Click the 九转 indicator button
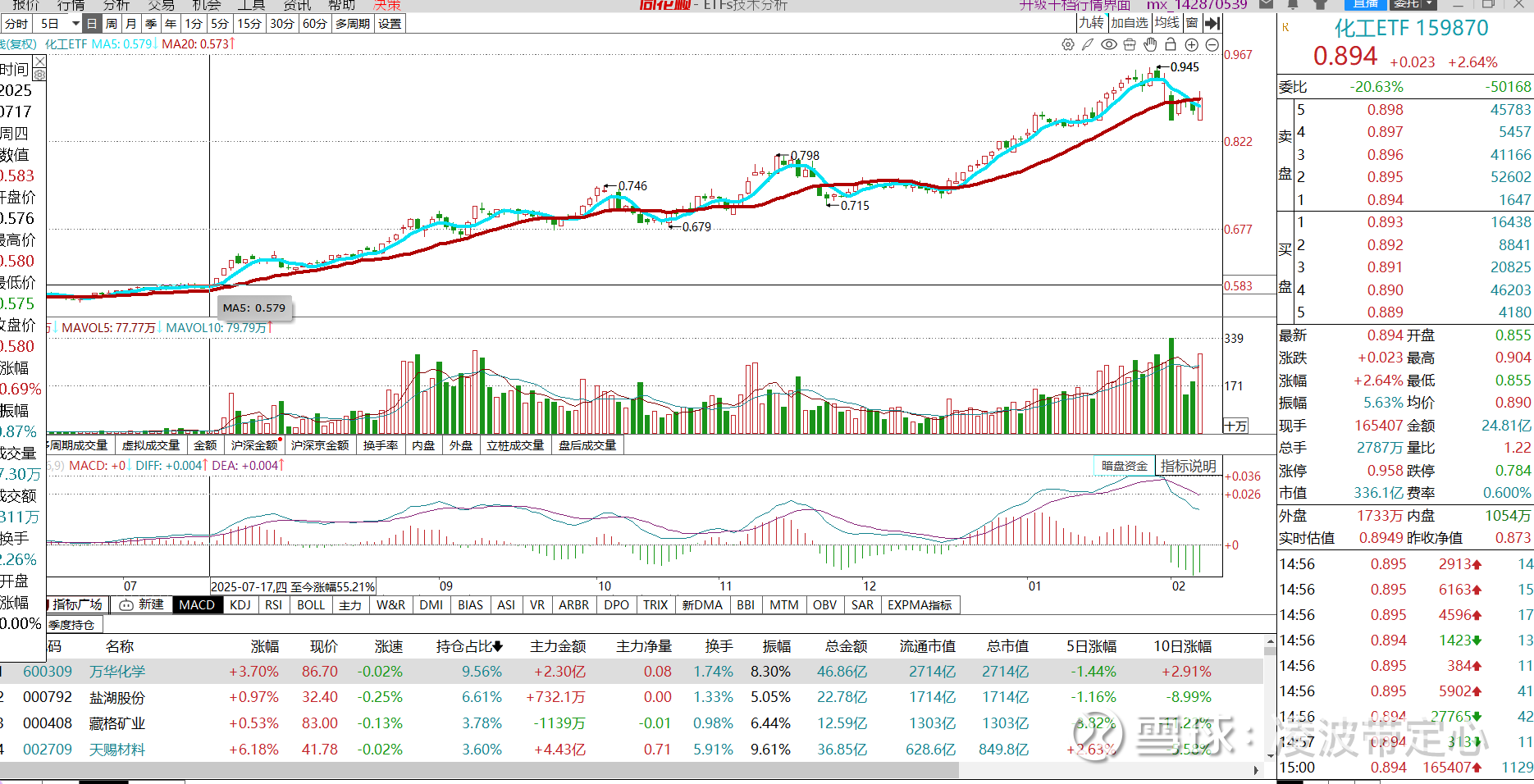 coord(1091,23)
